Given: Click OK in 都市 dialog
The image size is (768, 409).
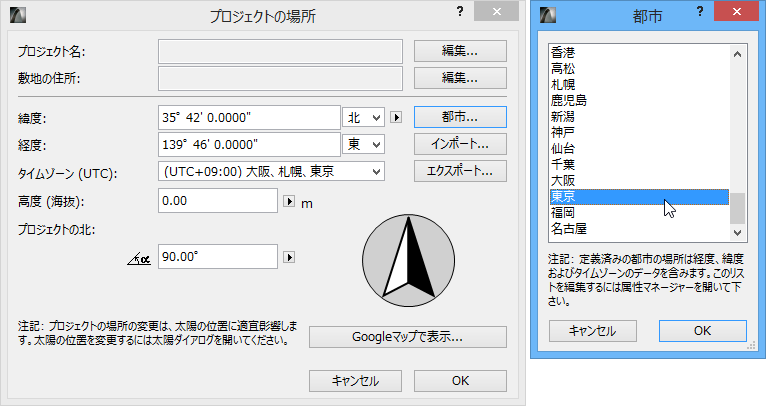Looking at the screenshot, I should click(x=702, y=331).
